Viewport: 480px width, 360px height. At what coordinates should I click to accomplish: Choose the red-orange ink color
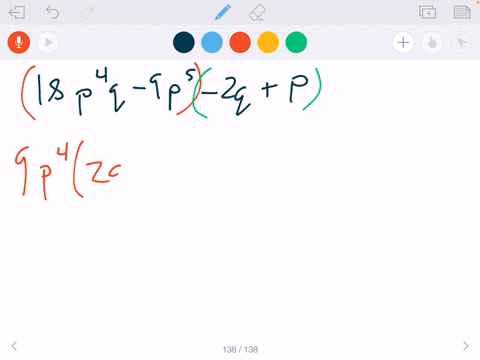240,42
